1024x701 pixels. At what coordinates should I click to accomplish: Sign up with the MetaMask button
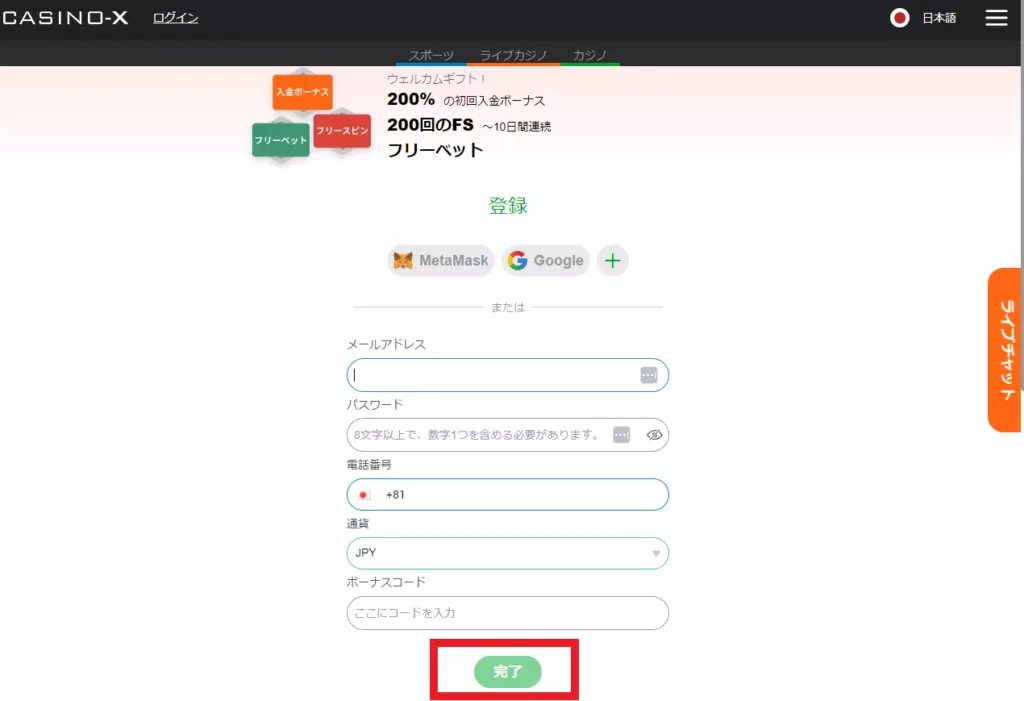click(x=441, y=261)
